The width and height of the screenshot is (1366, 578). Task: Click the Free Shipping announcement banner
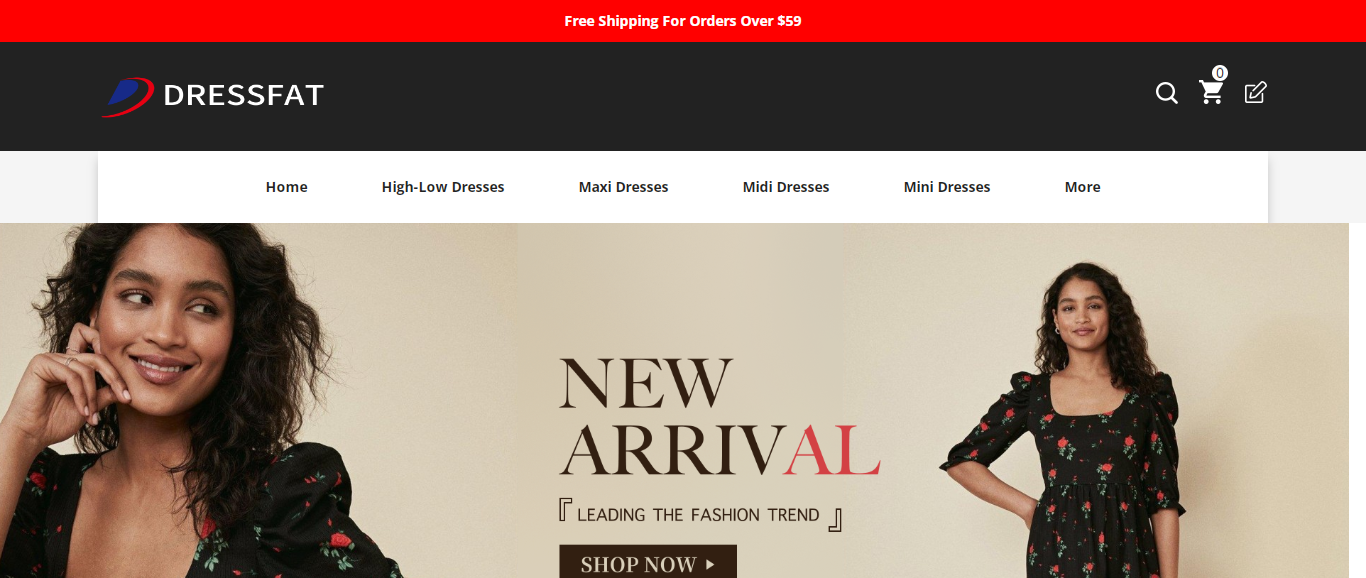coord(683,21)
